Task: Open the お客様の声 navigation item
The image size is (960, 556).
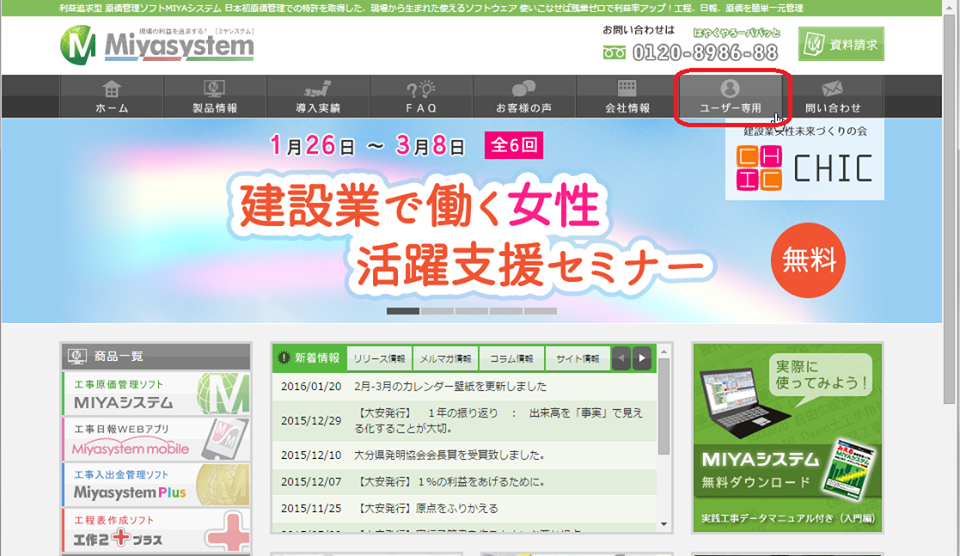Action: 524,96
